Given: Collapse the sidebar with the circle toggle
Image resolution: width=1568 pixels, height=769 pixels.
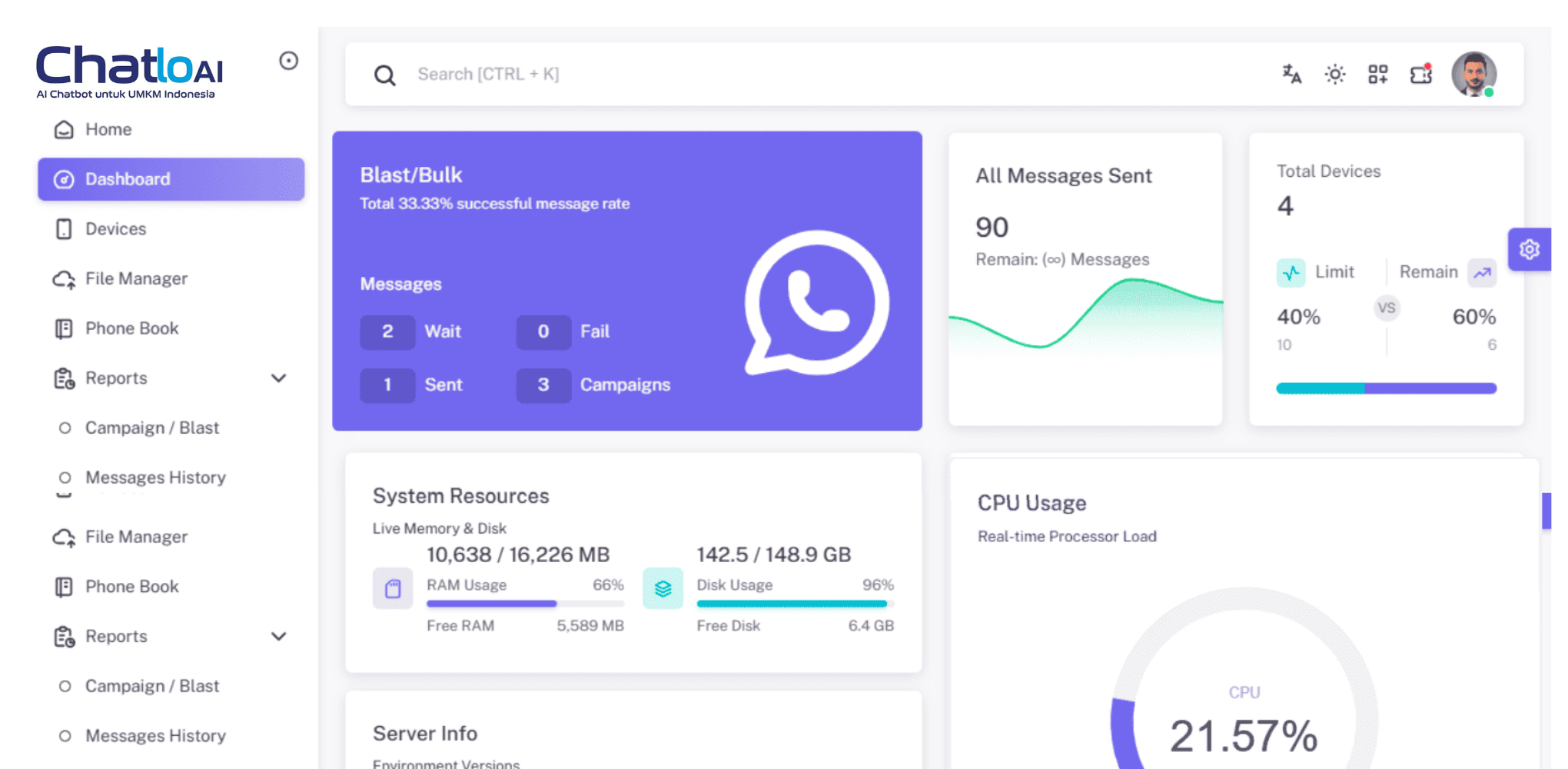Looking at the screenshot, I should [x=288, y=61].
